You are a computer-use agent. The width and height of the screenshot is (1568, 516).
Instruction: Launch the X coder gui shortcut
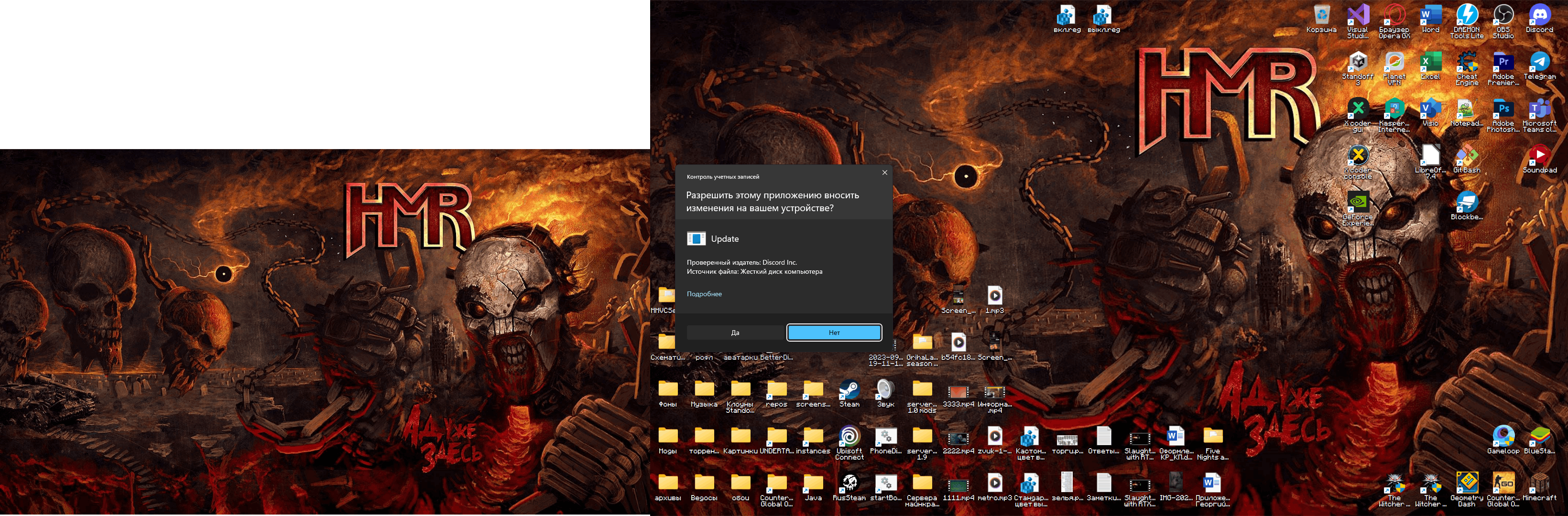[1357, 115]
